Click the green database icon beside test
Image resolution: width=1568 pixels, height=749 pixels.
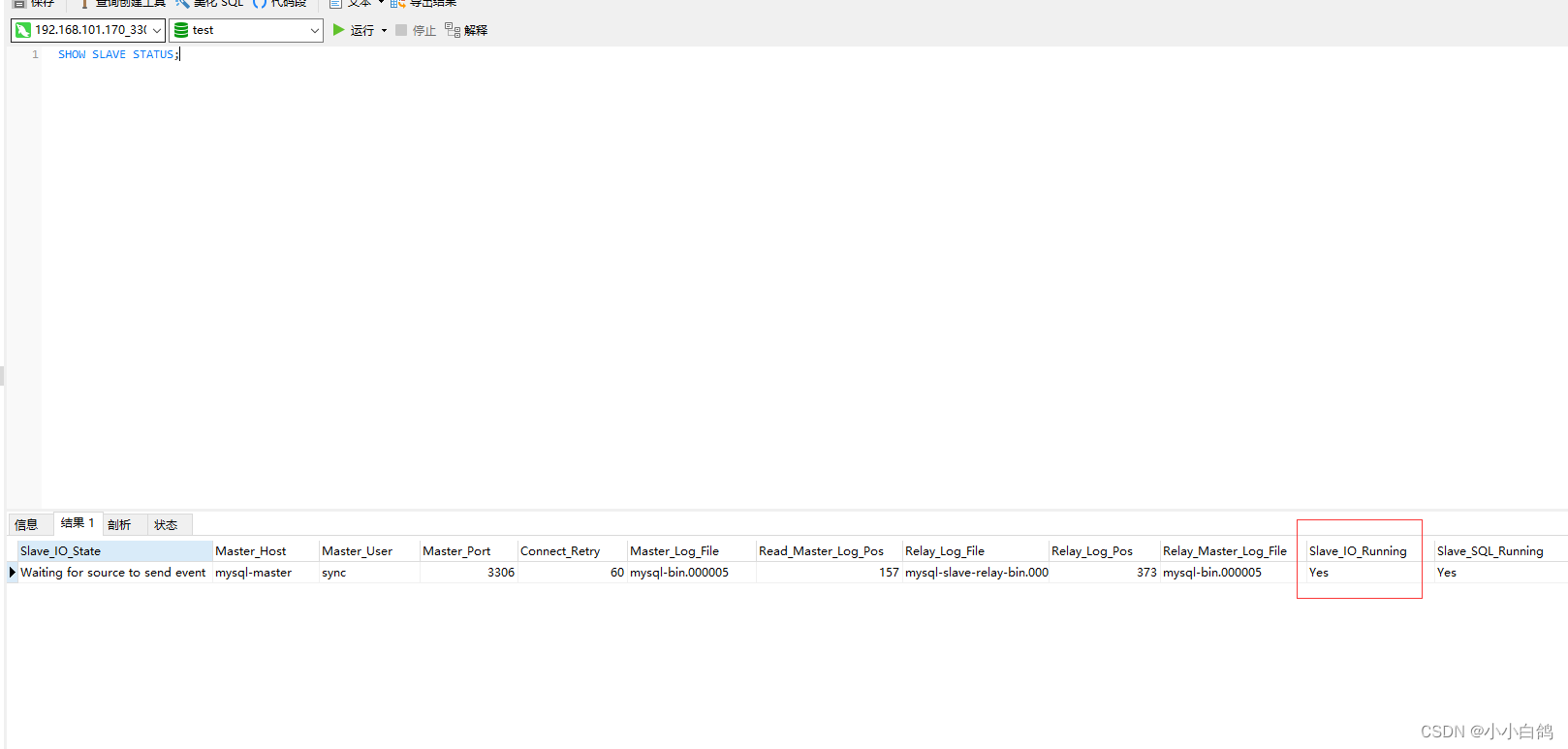pyautogui.click(x=181, y=30)
